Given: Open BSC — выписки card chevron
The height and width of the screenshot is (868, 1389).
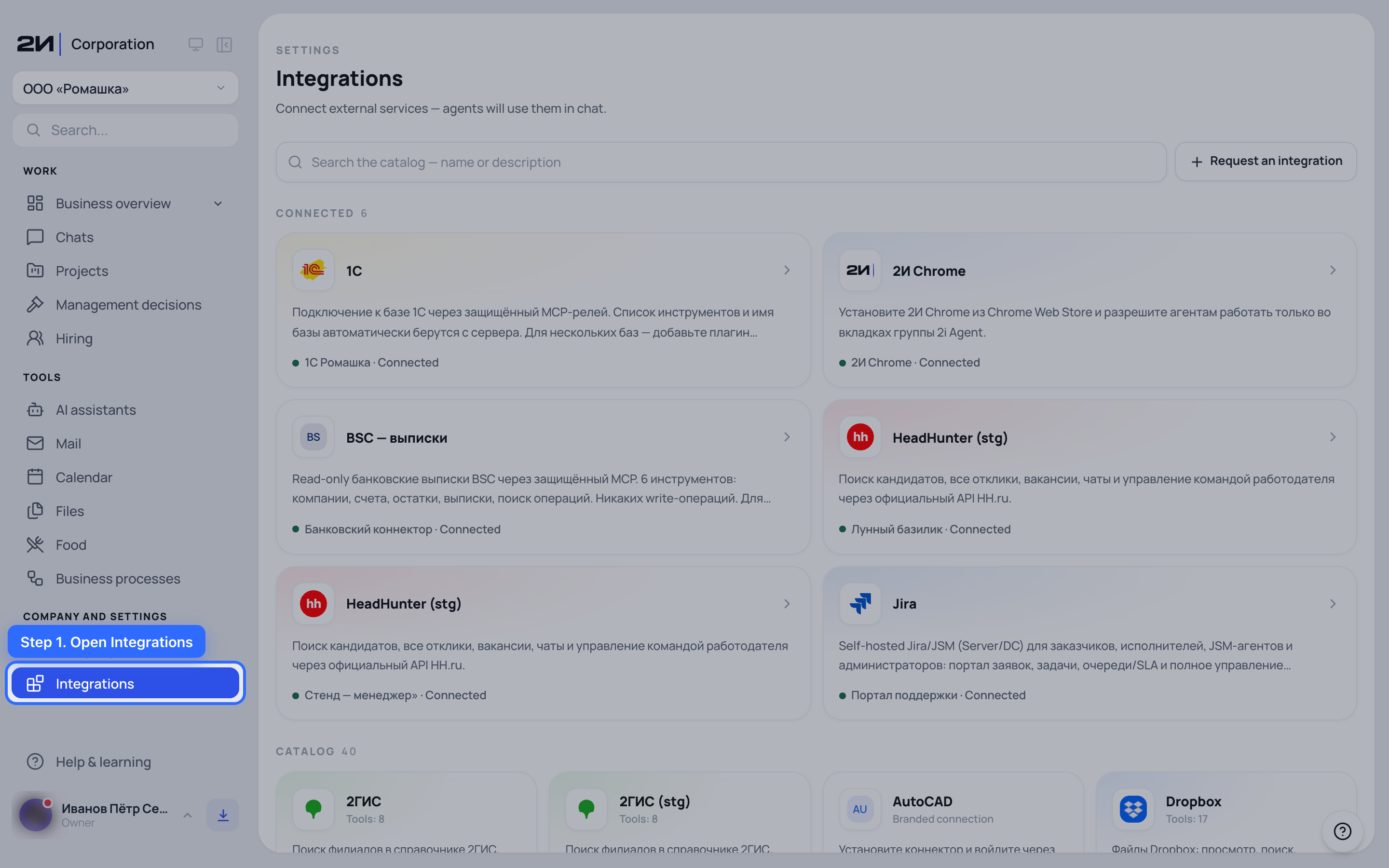Looking at the screenshot, I should point(787,437).
